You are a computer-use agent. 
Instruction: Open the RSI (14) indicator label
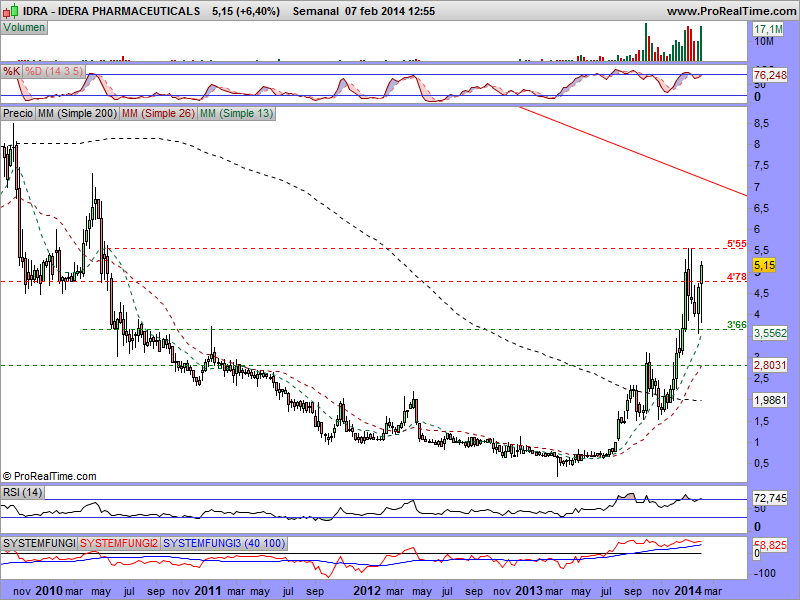(22, 492)
